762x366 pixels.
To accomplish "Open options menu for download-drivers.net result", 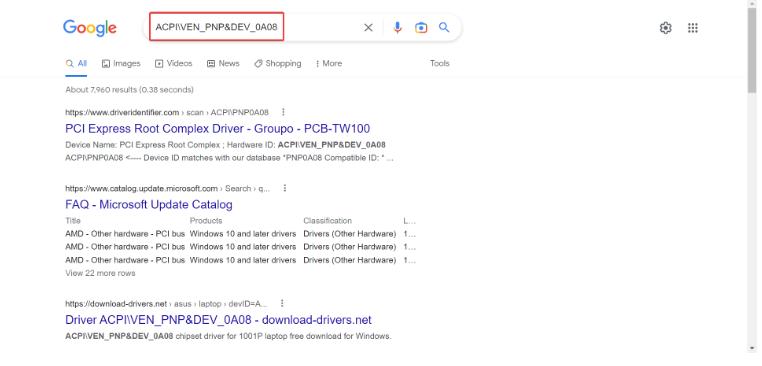I will [282, 303].
